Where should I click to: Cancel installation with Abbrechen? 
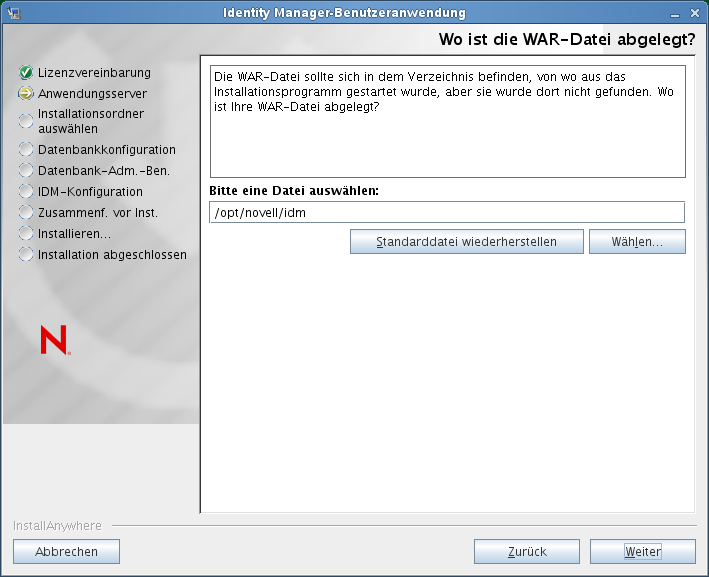pyautogui.click(x=66, y=551)
